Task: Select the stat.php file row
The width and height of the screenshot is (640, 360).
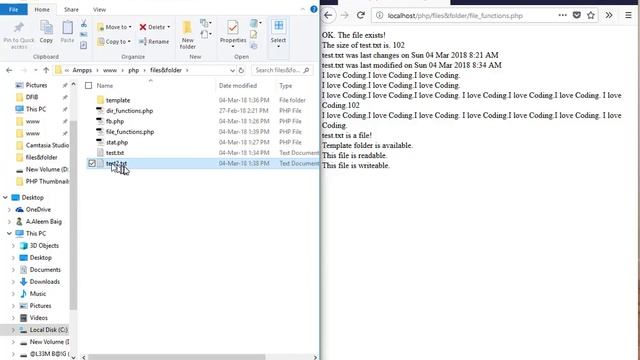Action: 203,142
